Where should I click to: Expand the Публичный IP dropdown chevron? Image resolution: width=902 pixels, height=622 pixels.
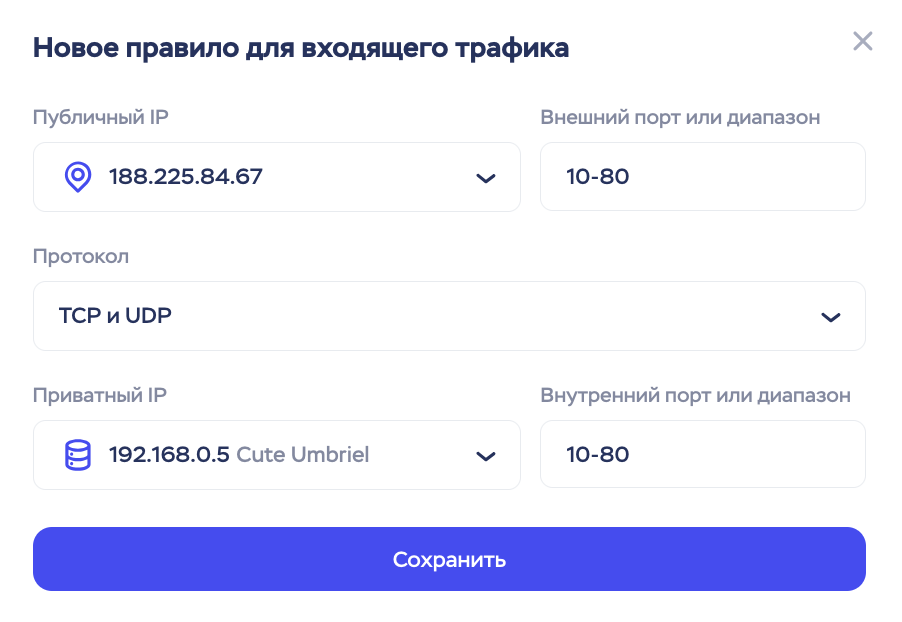(486, 178)
